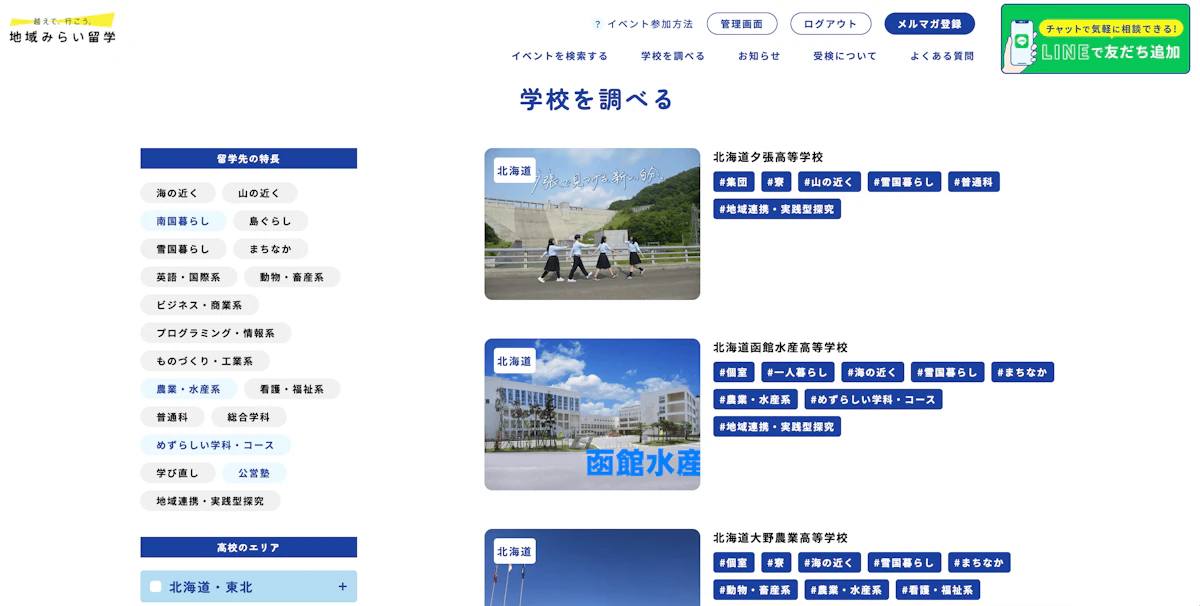1200x606 pixels.
Task: Open the お知らせ menu item
Action: click(759, 56)
